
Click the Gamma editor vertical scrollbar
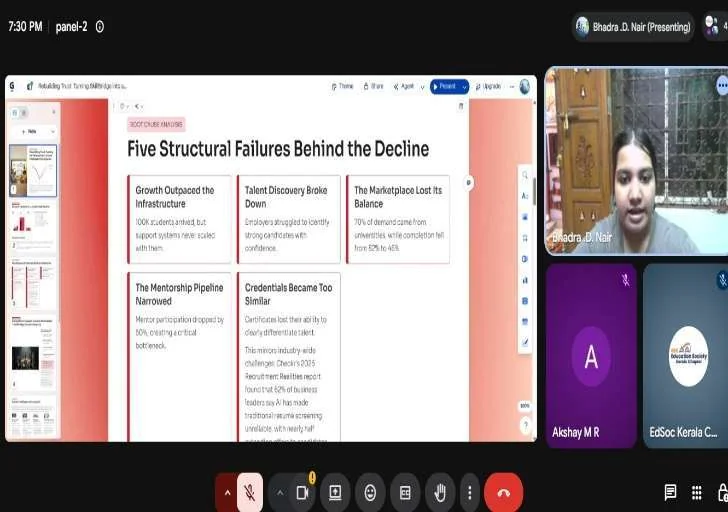534,191
